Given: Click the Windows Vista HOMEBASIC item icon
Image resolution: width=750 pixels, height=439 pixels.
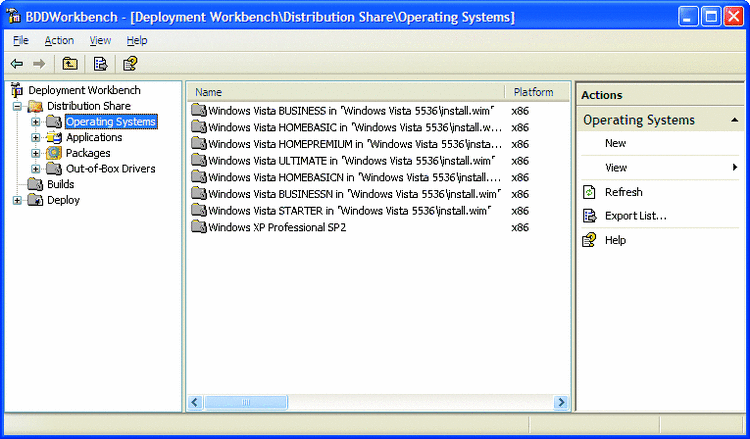Looking at the screenshot, I should coord(199,127).
